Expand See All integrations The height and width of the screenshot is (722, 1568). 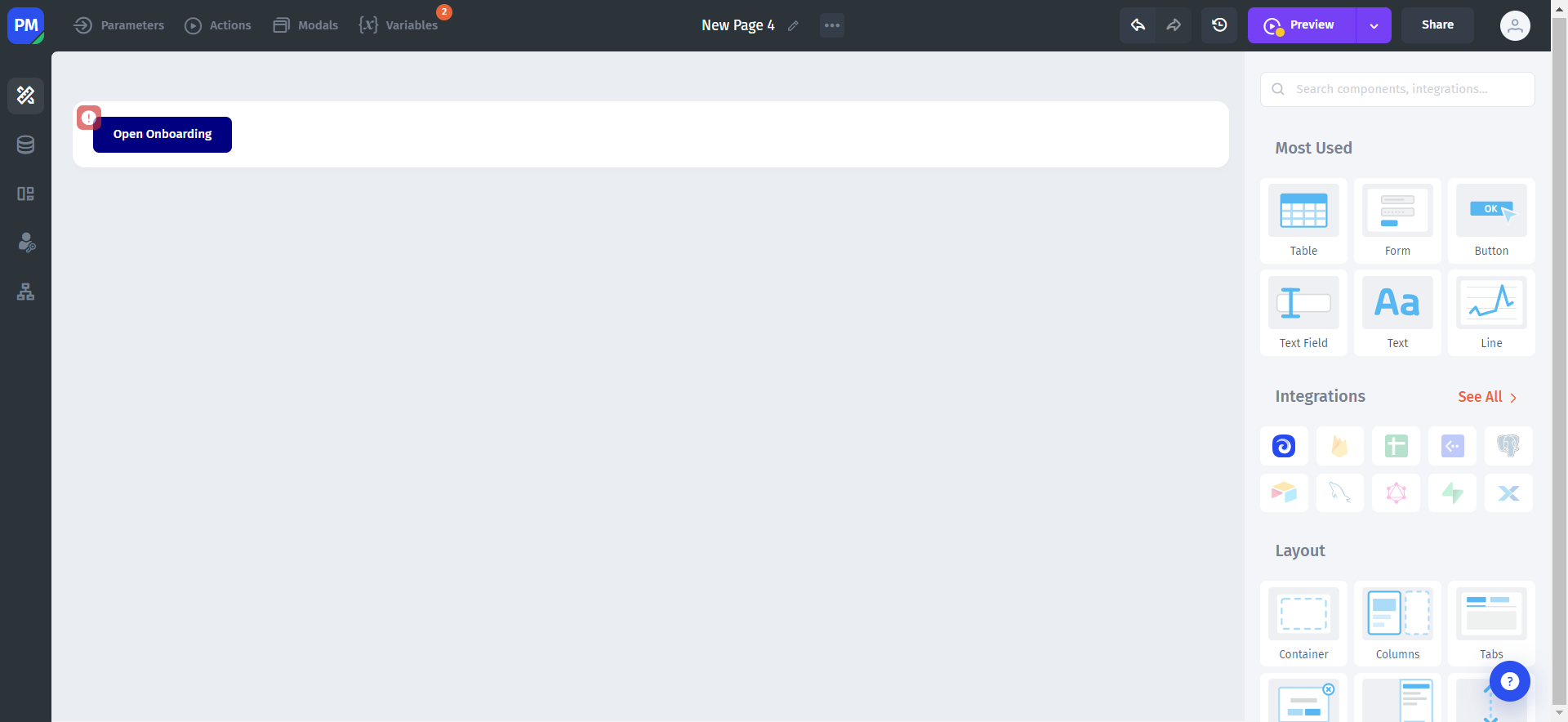pyautogui.click(x=1487, y=397)
